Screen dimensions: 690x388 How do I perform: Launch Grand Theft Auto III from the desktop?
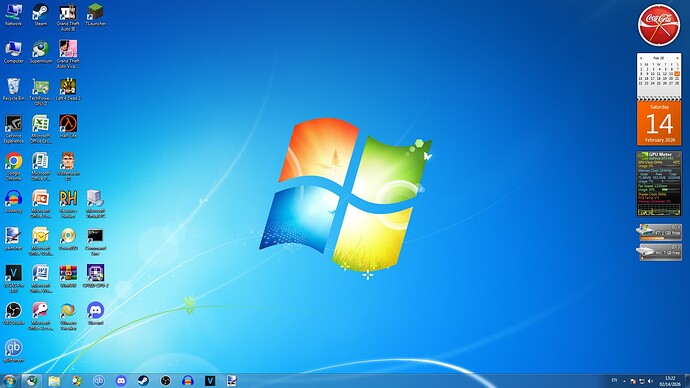68,18
